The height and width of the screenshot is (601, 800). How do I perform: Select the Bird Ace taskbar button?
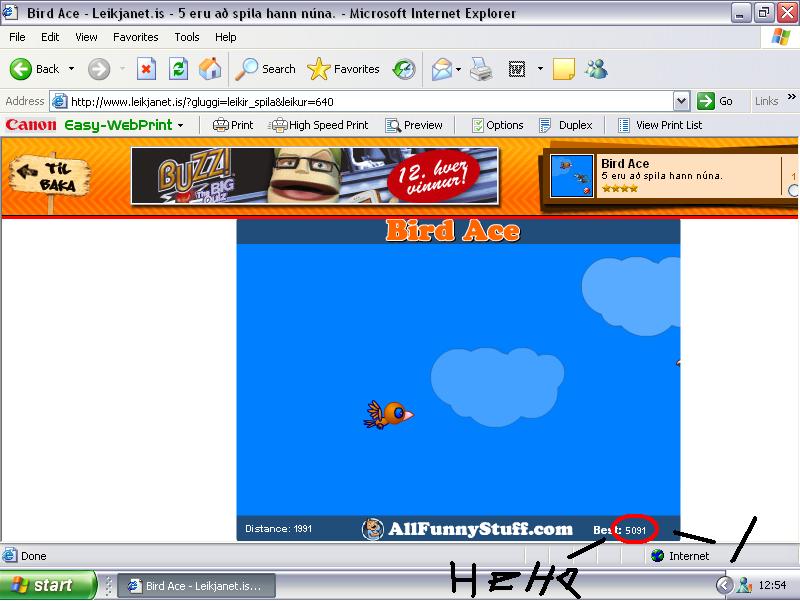(197, 586)
